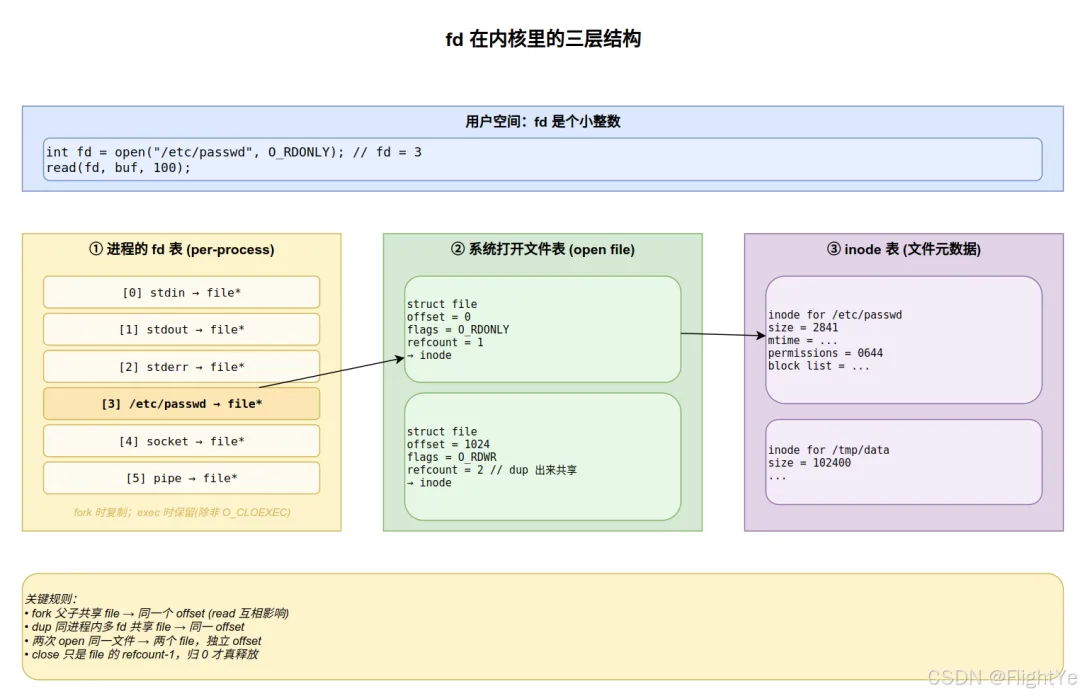Click the "mtime = ..." line
Screen dimensions: 1080x696
[803, 340]
